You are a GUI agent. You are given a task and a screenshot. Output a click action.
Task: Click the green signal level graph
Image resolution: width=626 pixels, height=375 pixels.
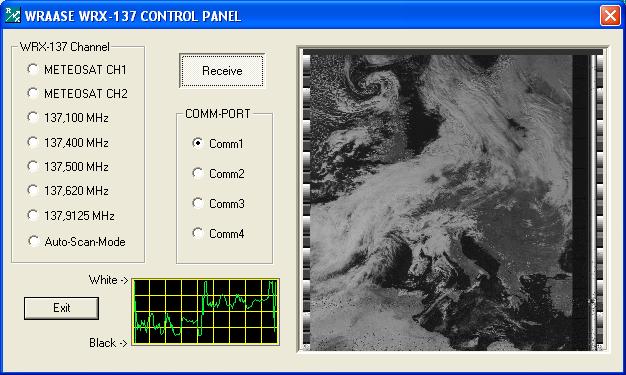(x=206, y=312)
